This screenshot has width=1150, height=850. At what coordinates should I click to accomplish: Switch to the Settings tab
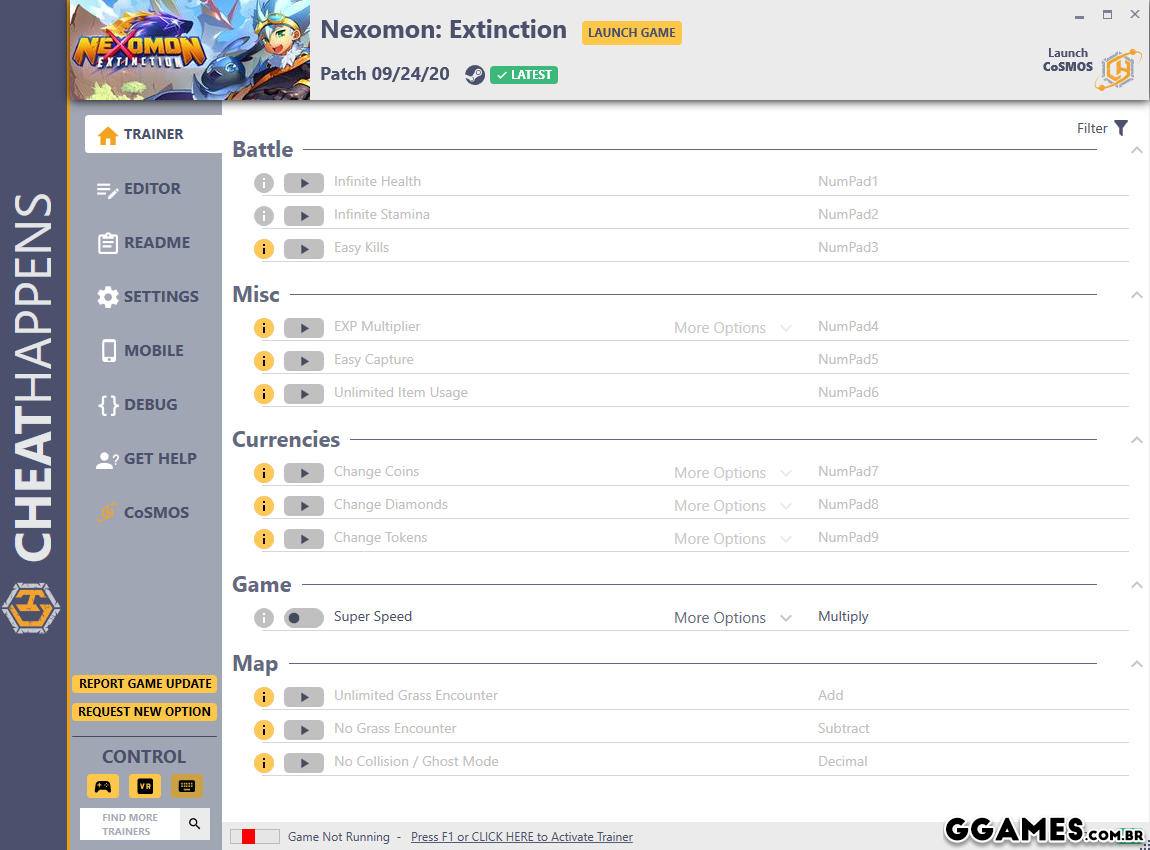click(x=160, y=297)
